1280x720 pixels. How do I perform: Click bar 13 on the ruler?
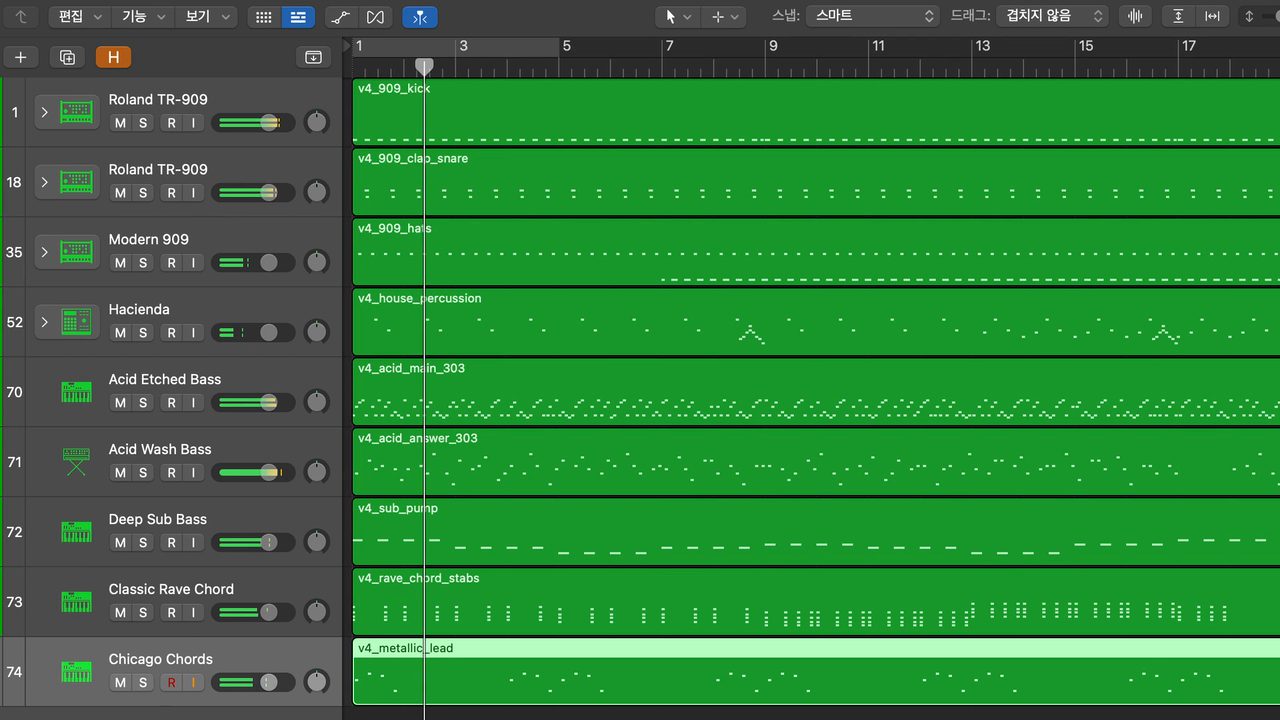[x=982, y=46]
